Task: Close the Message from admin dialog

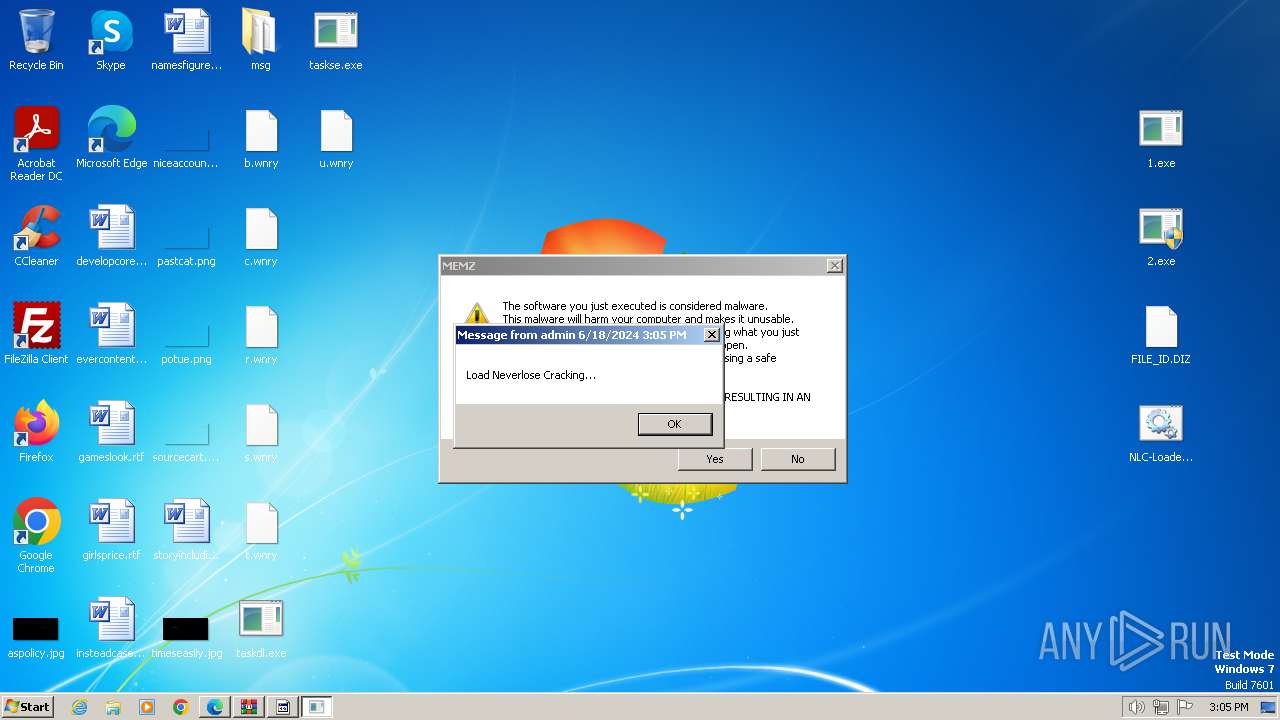Action: (712, 335)
